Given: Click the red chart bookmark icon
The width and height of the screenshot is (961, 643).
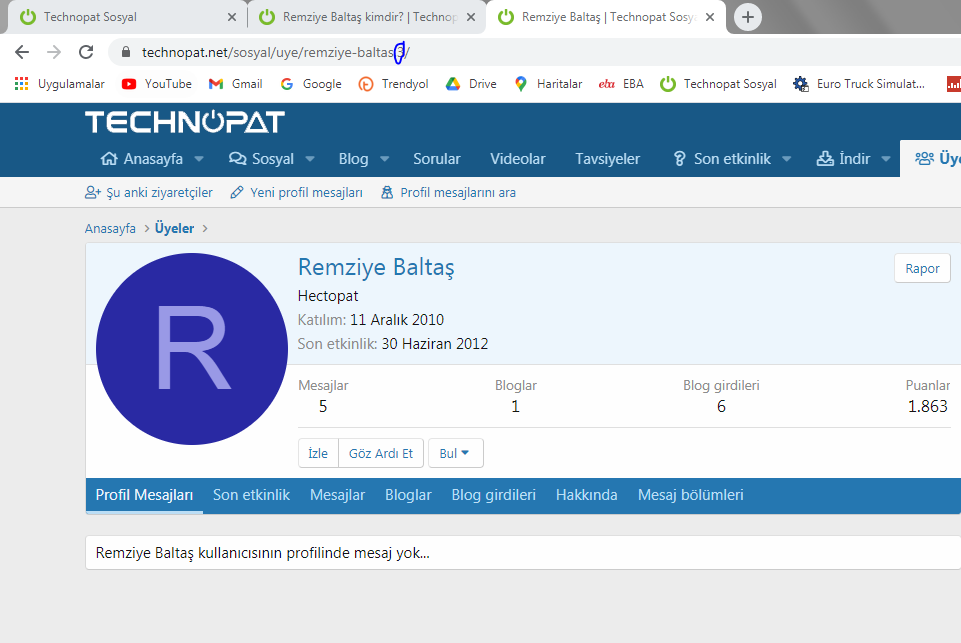Looking at the screenshot, I should (954, 84).
